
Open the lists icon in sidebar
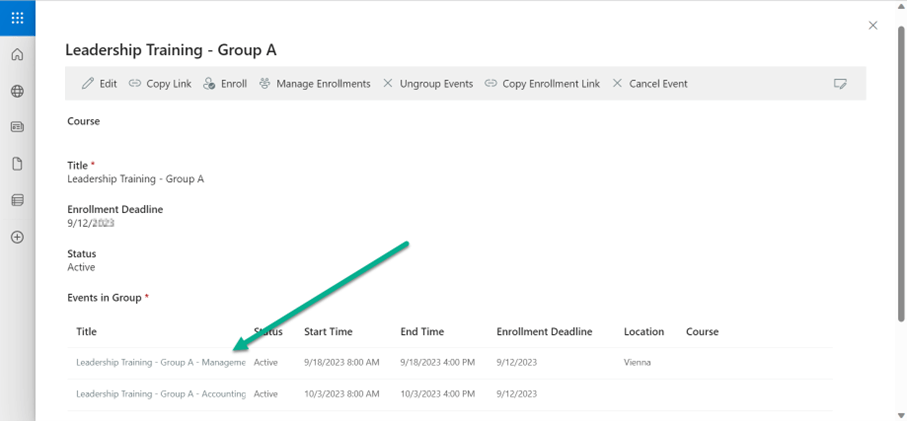pos(17,200)
